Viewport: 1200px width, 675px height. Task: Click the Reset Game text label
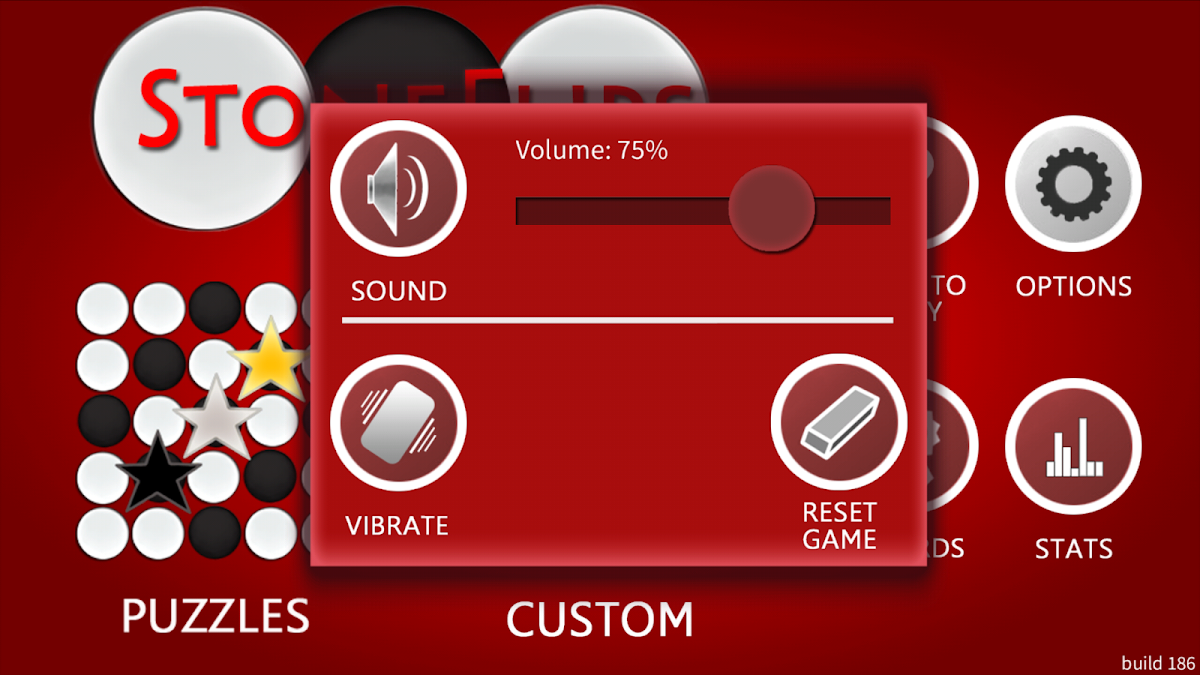(x=840, y=526)
